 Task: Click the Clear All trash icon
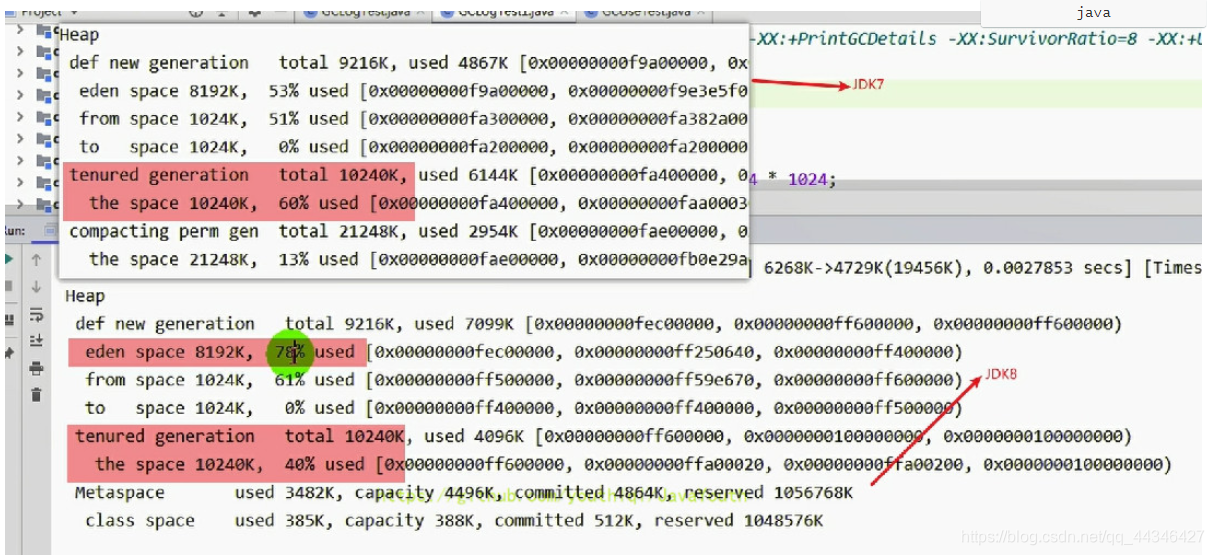pos(36,395)
